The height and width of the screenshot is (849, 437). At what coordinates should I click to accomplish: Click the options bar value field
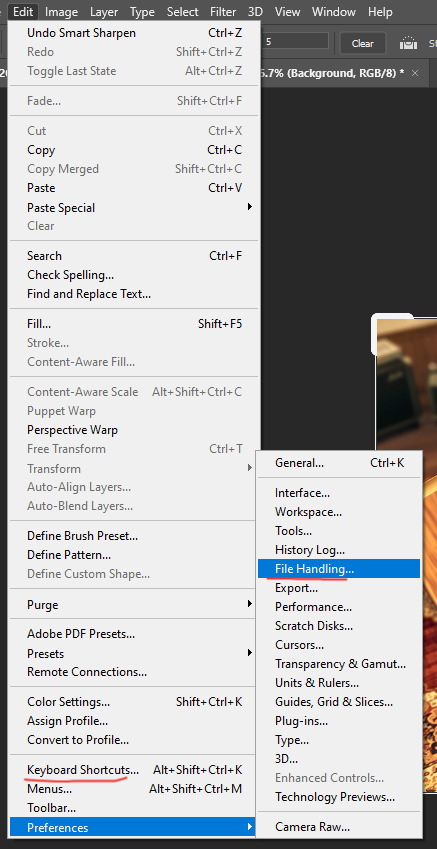click(296, 41)
